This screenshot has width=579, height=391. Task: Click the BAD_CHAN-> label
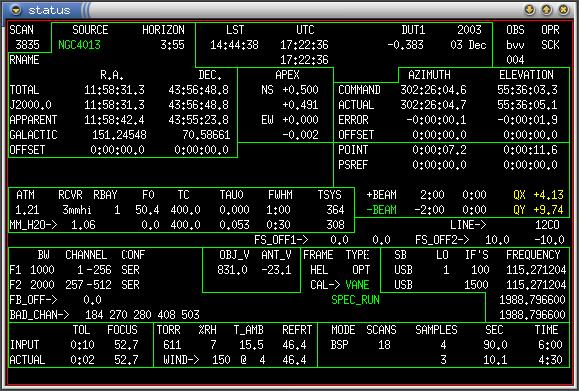tap(39, 315)
